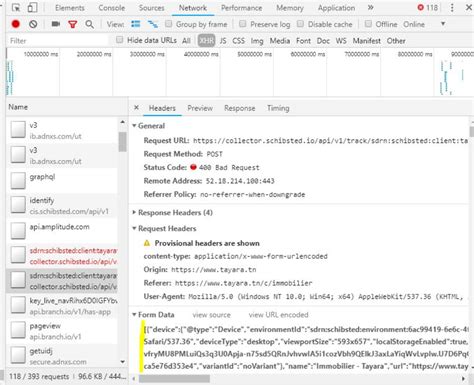The width and height of the screenshot is (474, 385).
Task: Select checkbox icon of identify request
Action: tap(18, 205)
